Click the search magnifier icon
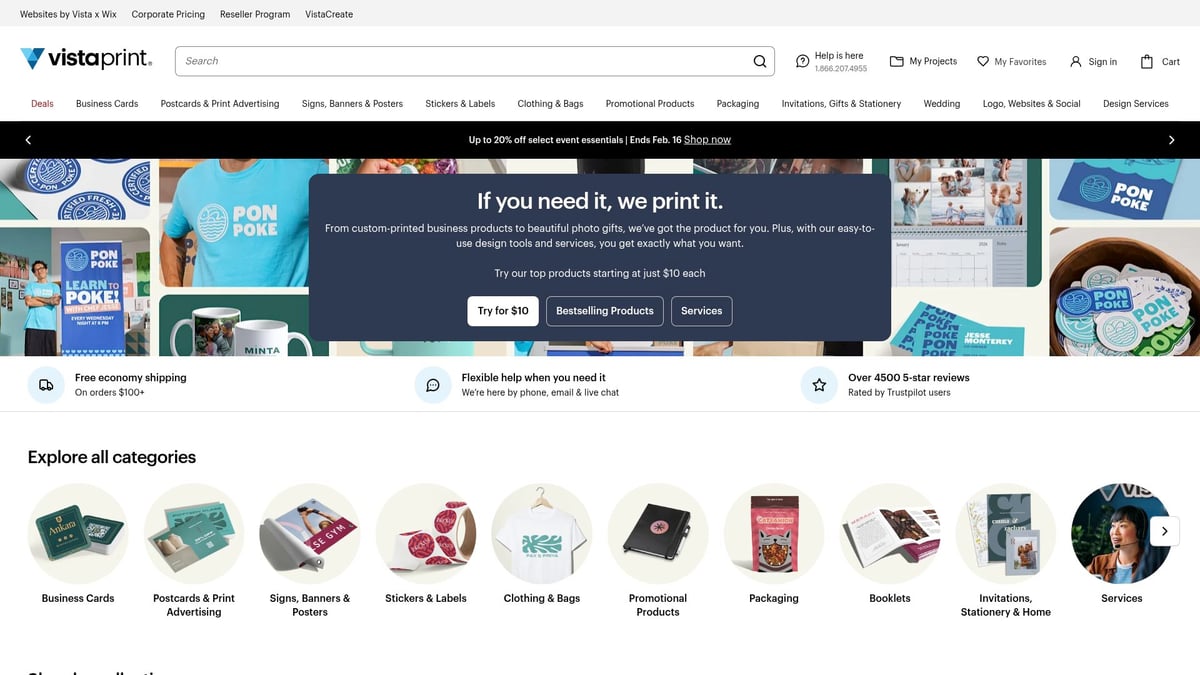This screenshot has height=675, width=1200. 760,61
